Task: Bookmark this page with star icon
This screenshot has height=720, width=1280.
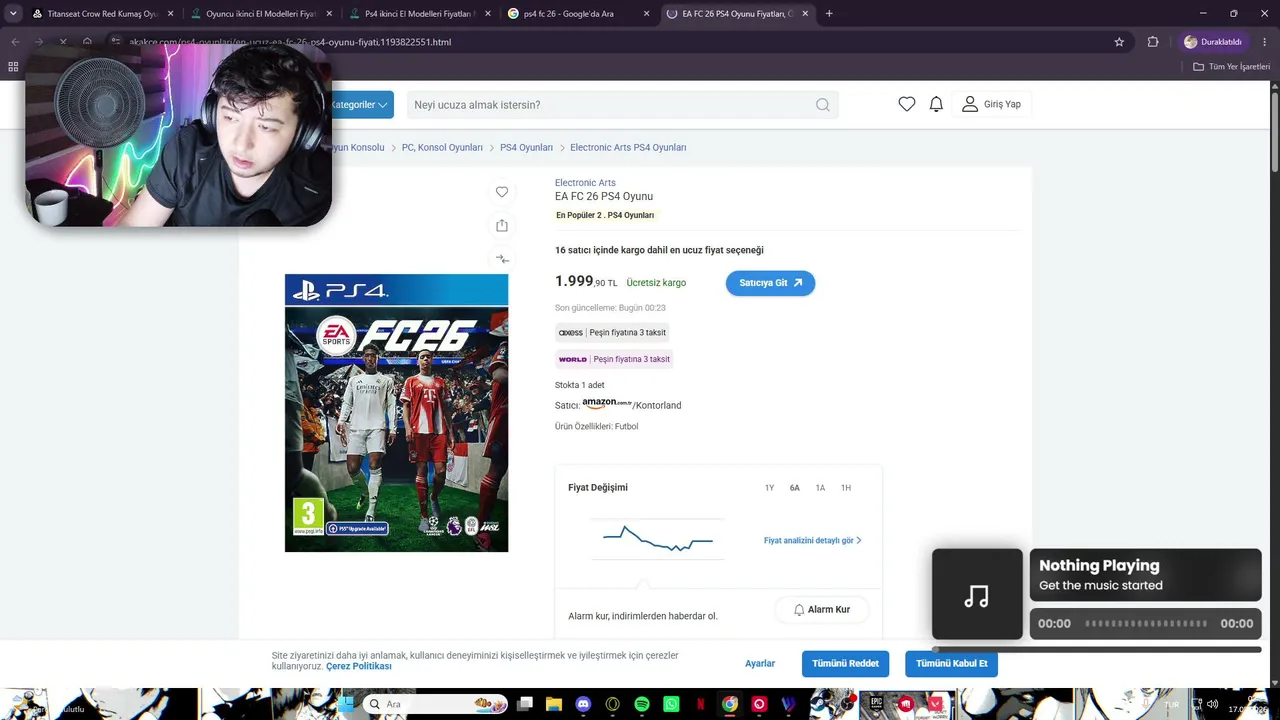Action: 1119,42
